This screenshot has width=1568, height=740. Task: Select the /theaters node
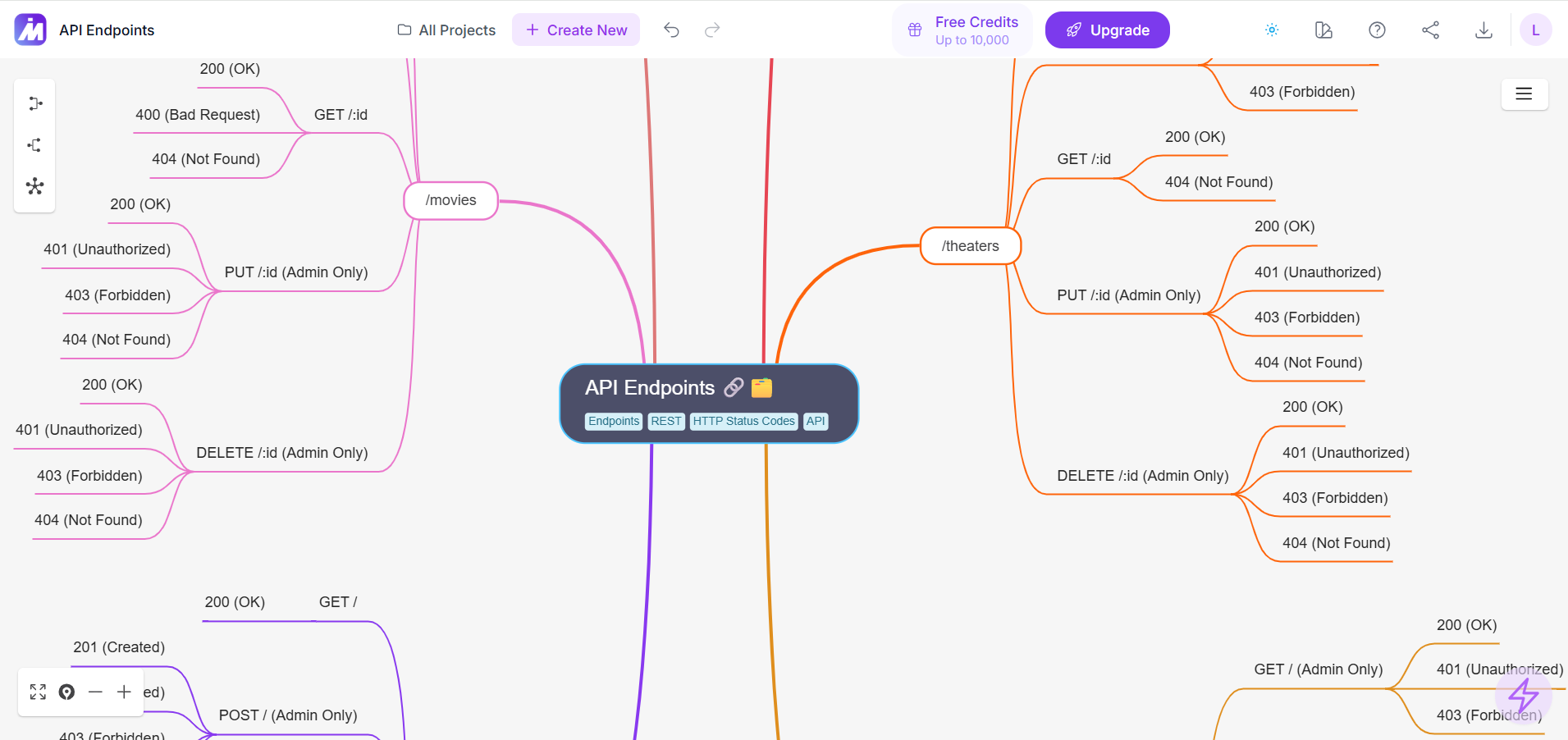point(971,246)
